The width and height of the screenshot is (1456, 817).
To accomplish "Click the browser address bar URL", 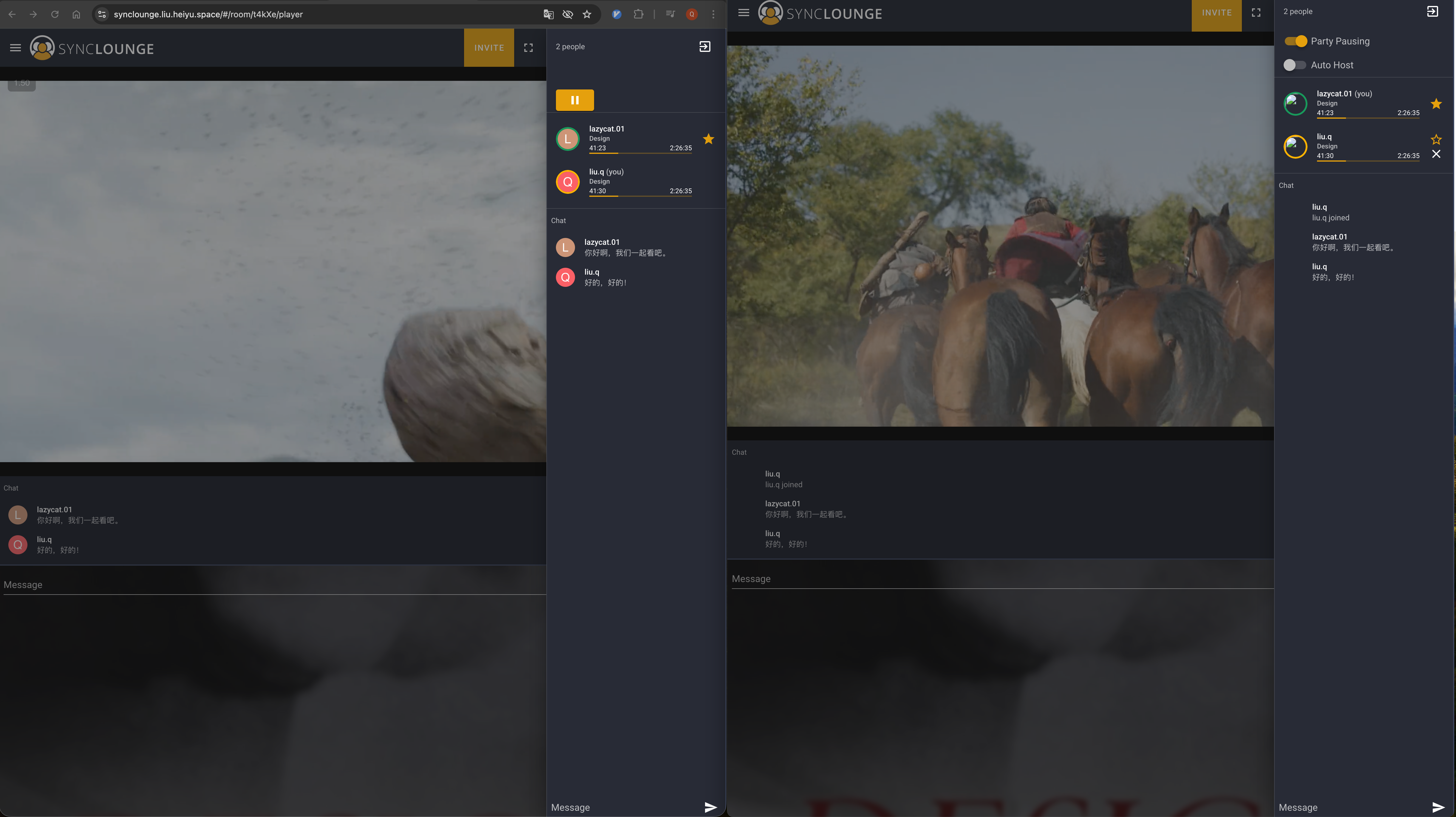I will point(208,14).
